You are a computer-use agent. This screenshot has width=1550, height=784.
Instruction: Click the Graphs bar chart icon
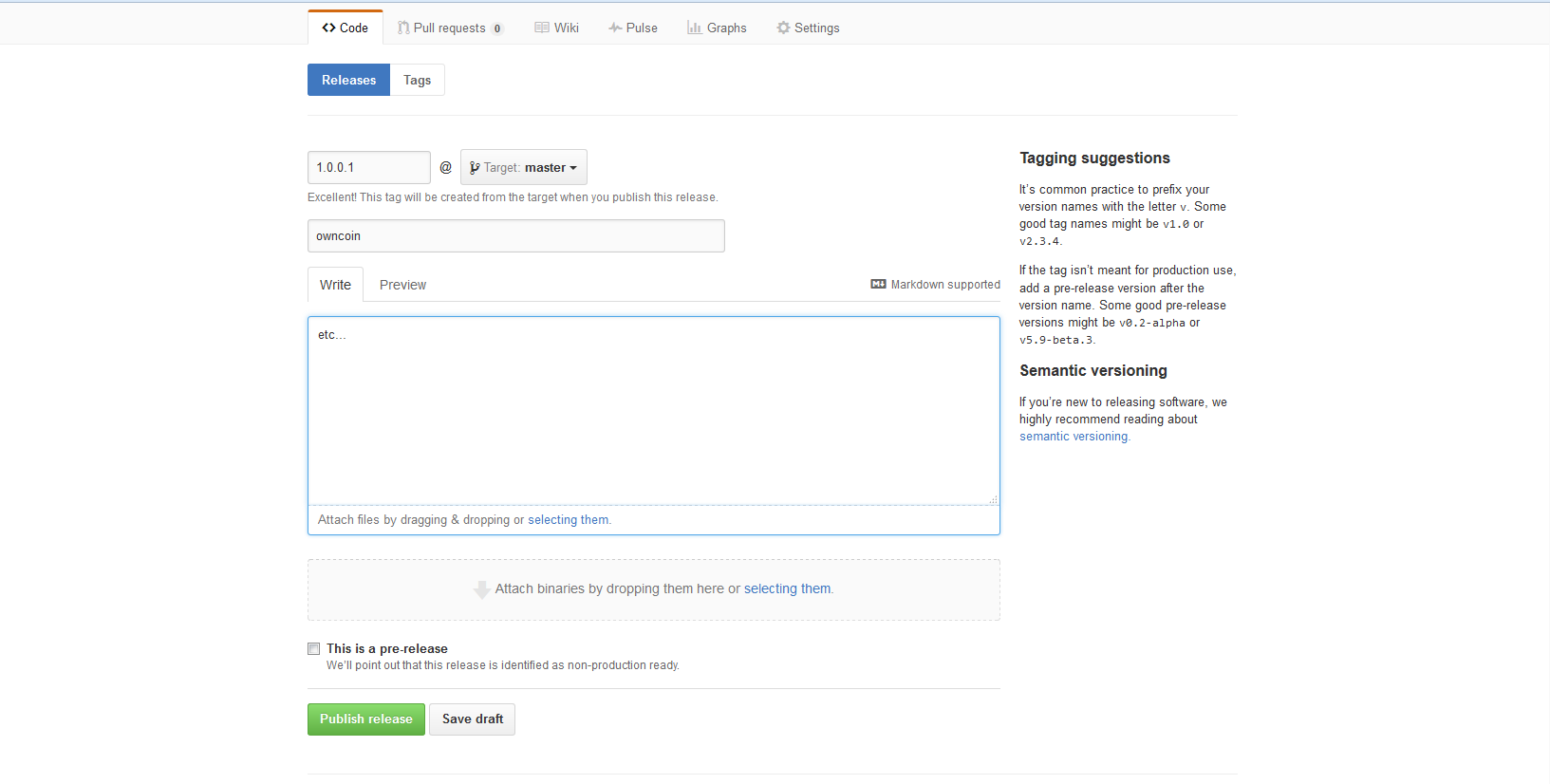point(694,28)
